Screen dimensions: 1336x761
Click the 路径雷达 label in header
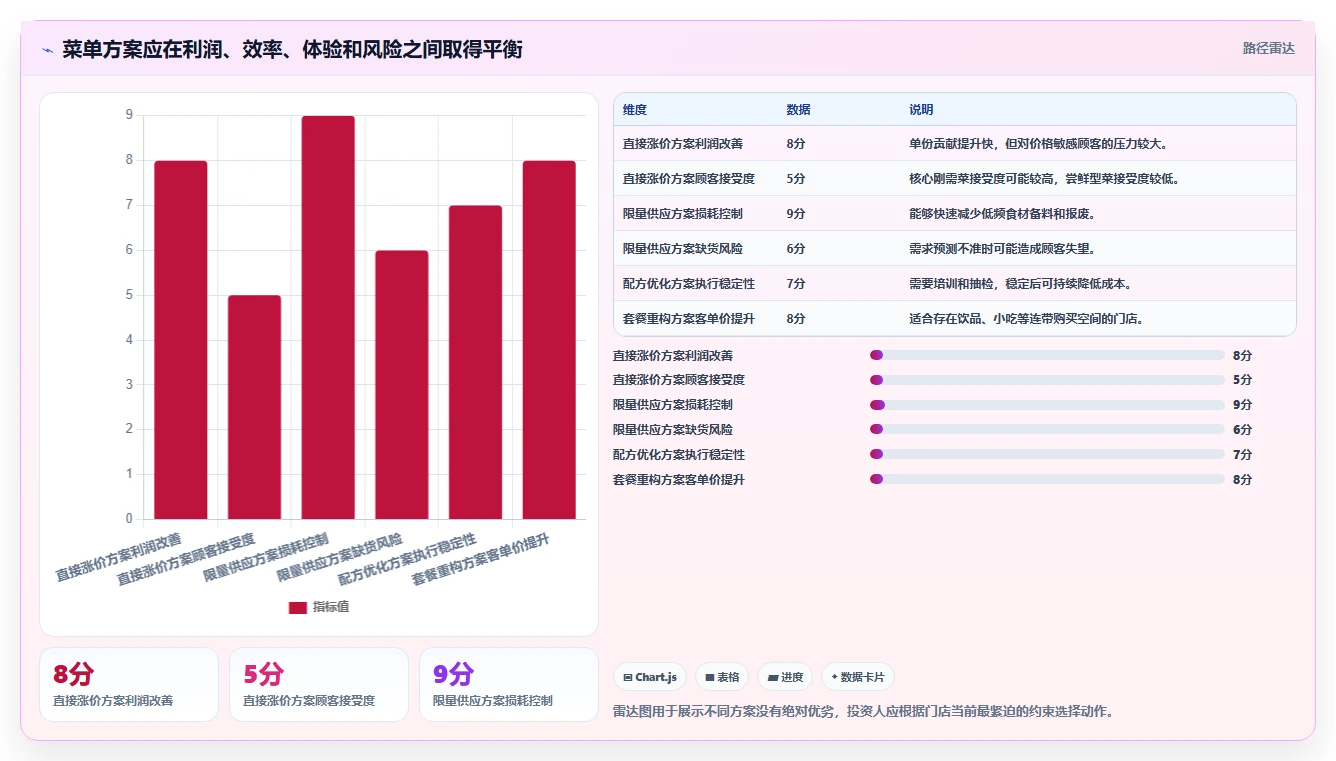[1268, 48]
